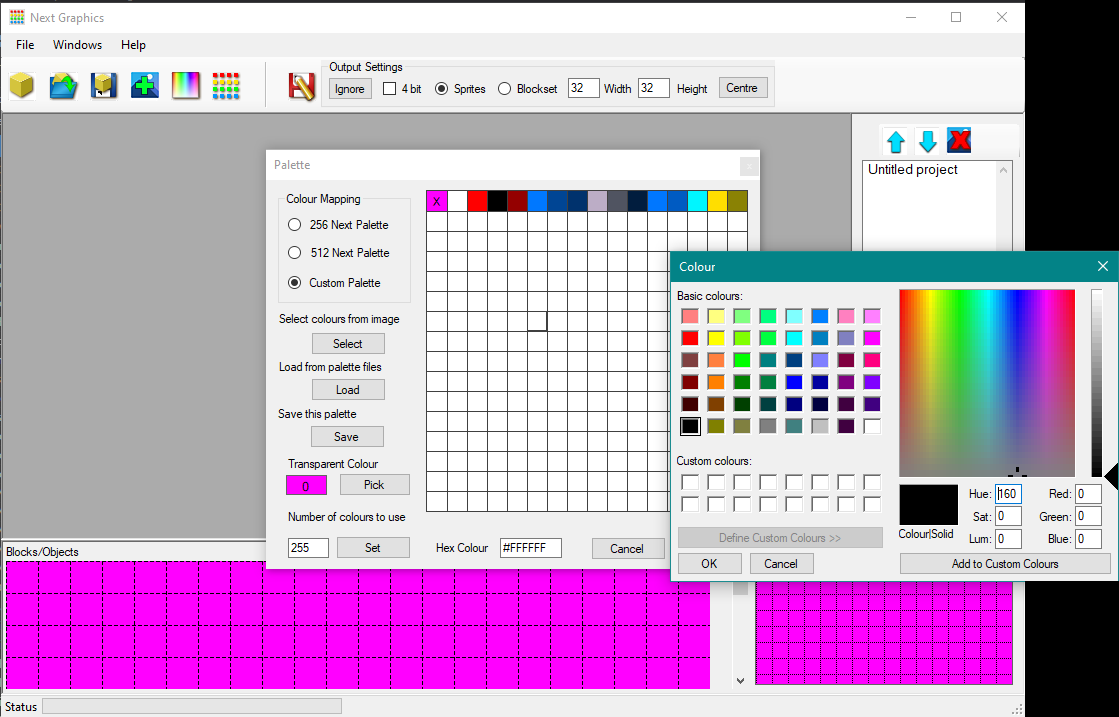Click the Centre button in Output Settings

(x=742, y=87)
